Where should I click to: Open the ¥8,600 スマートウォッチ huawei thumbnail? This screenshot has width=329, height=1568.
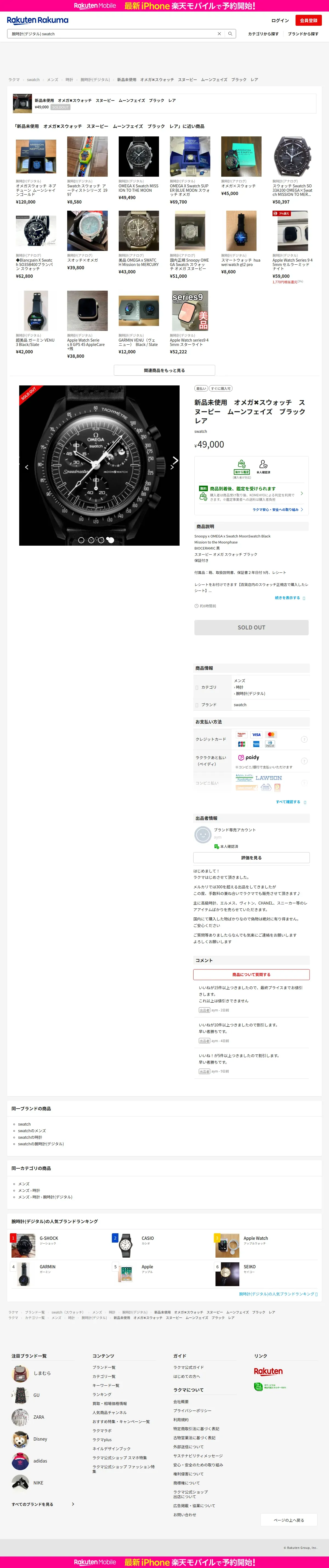(241, 231)
